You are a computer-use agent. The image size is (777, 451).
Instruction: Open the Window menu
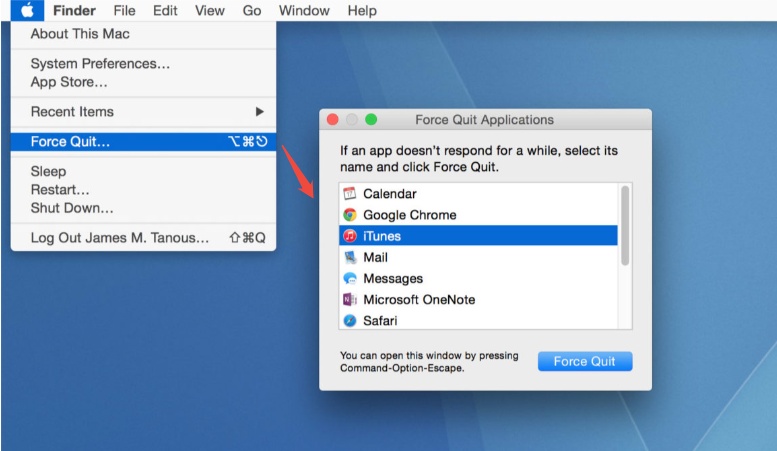point(304,10)
